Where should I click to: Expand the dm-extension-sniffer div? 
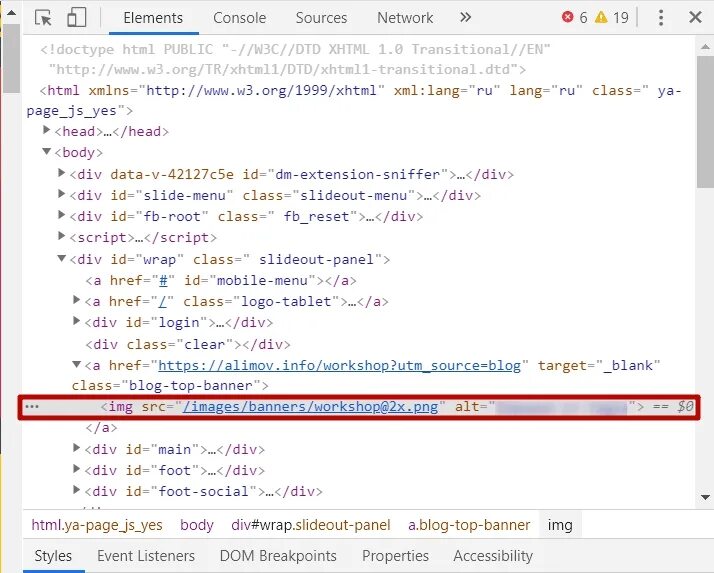pos(61,173)
